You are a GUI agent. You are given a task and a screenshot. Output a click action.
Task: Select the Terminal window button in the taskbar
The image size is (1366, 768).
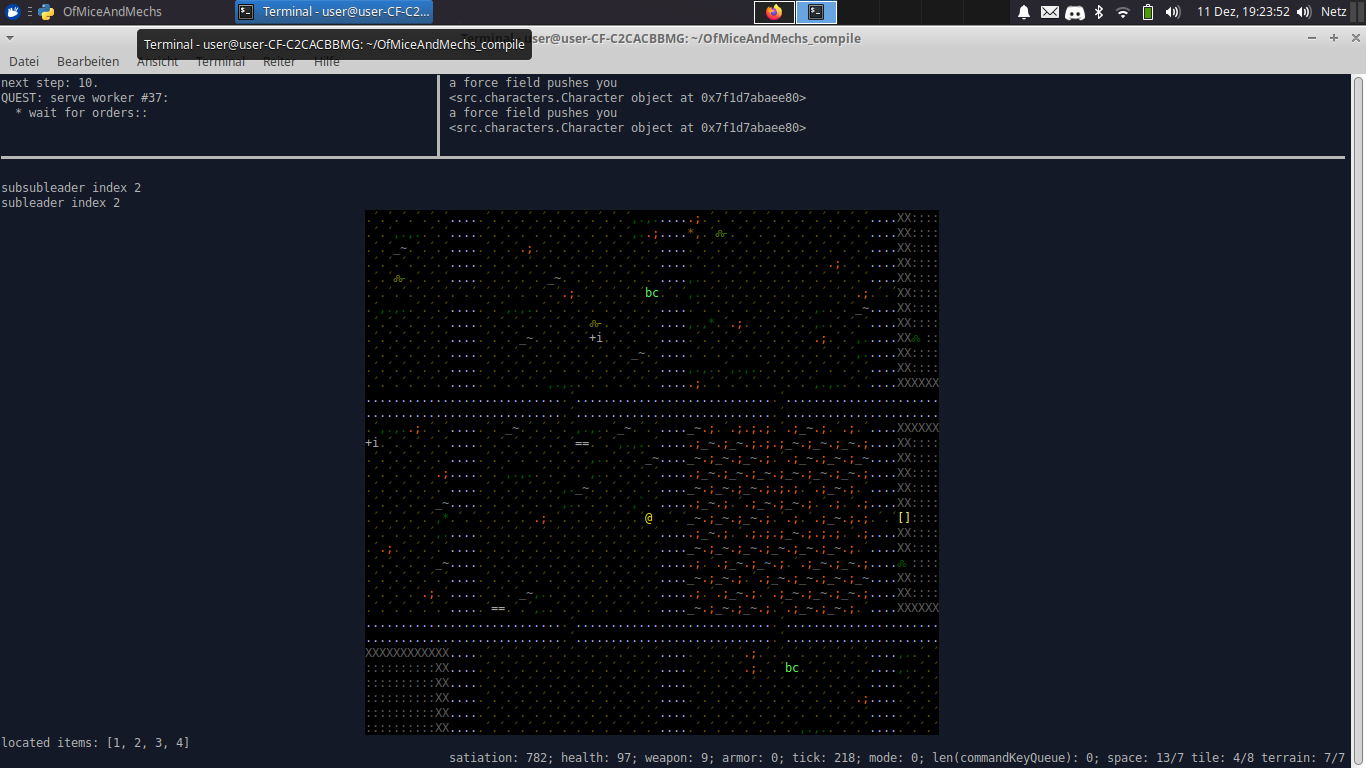pyautogui.click(x=334, y=12)
